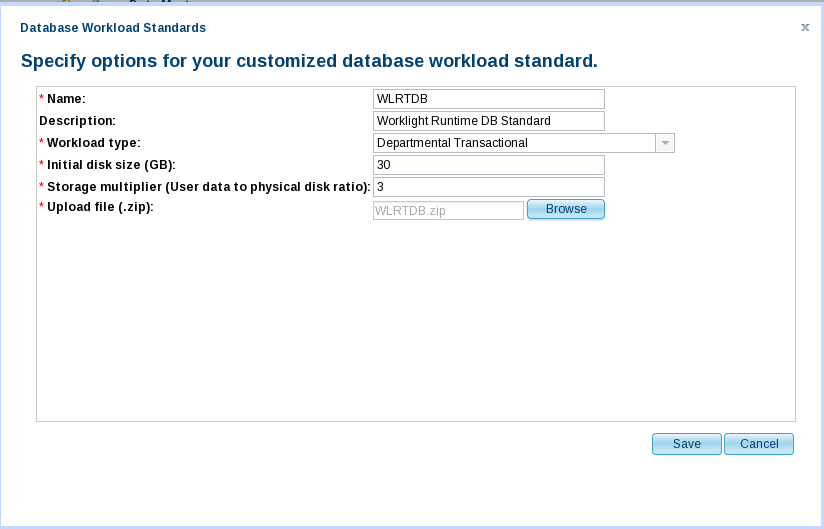Click into the Description text field

[x=489, y=121]
